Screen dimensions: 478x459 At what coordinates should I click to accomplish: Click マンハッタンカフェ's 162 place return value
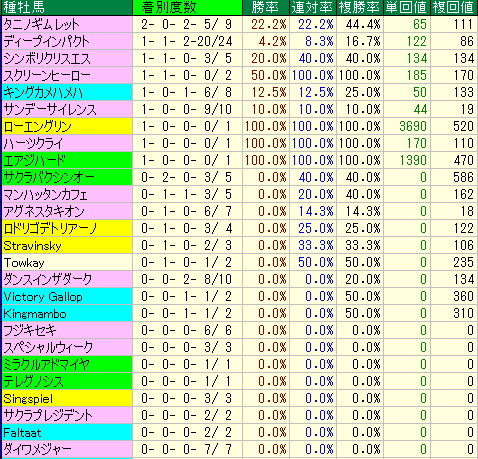463,194
